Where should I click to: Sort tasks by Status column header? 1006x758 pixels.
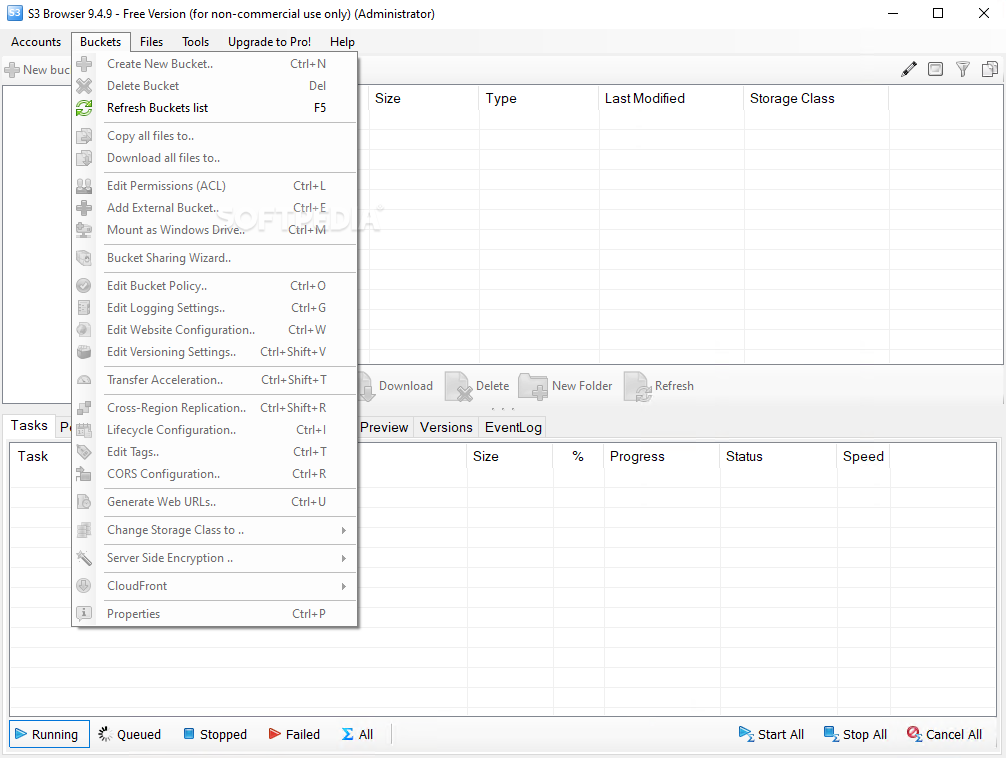(778, 457)
